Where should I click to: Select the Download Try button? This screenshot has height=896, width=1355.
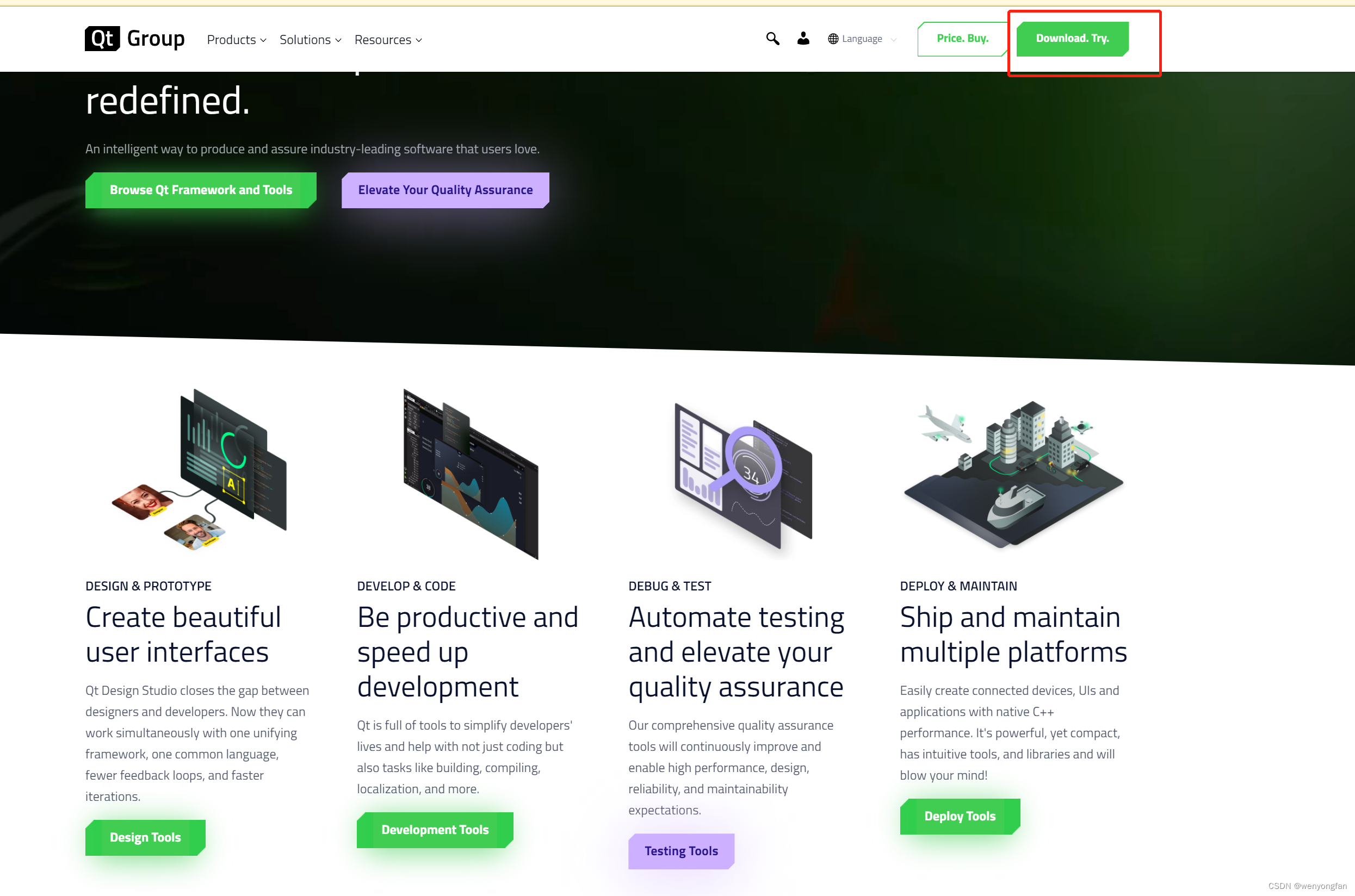1073,38
